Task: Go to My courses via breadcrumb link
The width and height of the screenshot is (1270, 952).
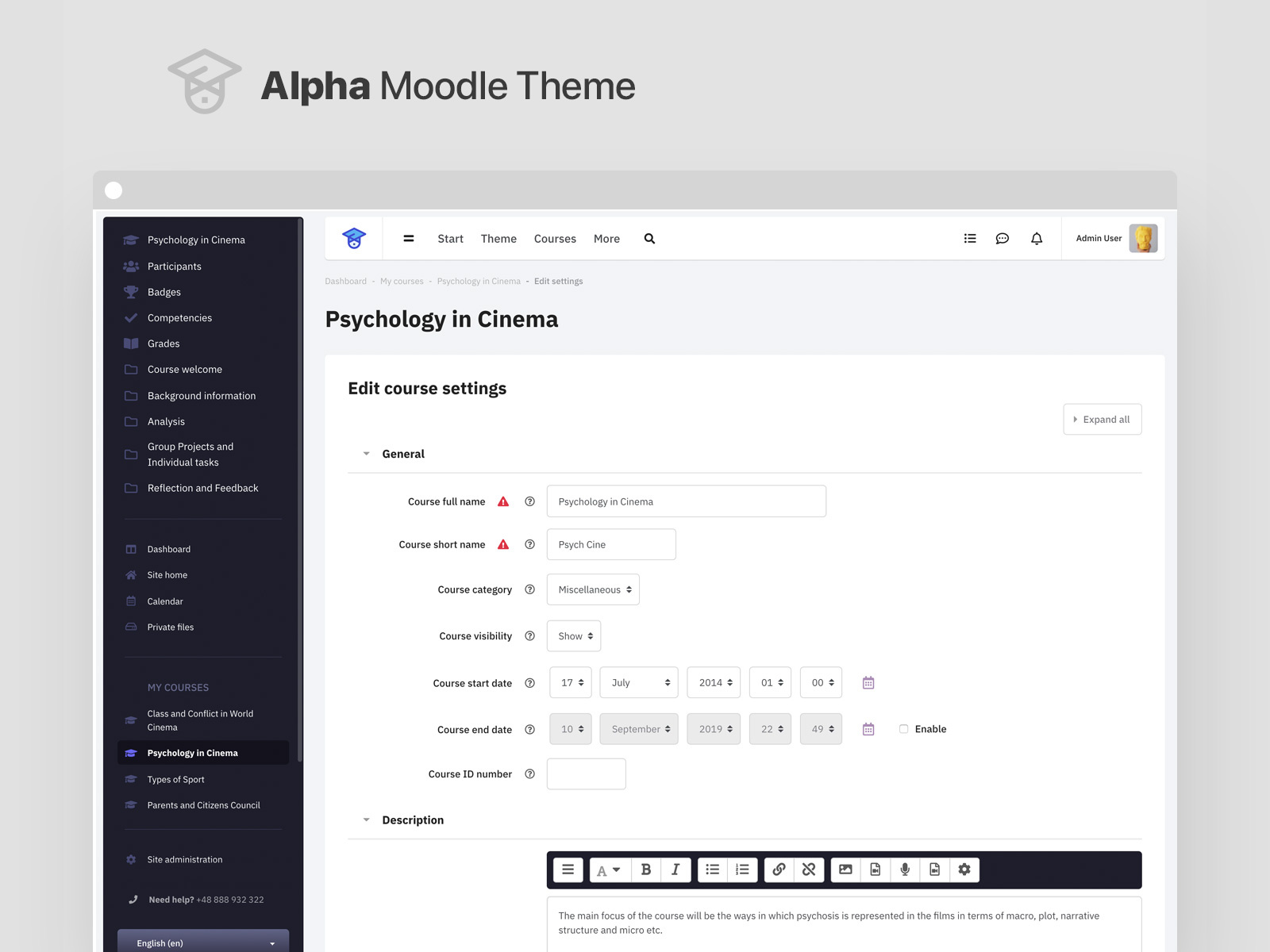Action: click(x=402, y=281)
